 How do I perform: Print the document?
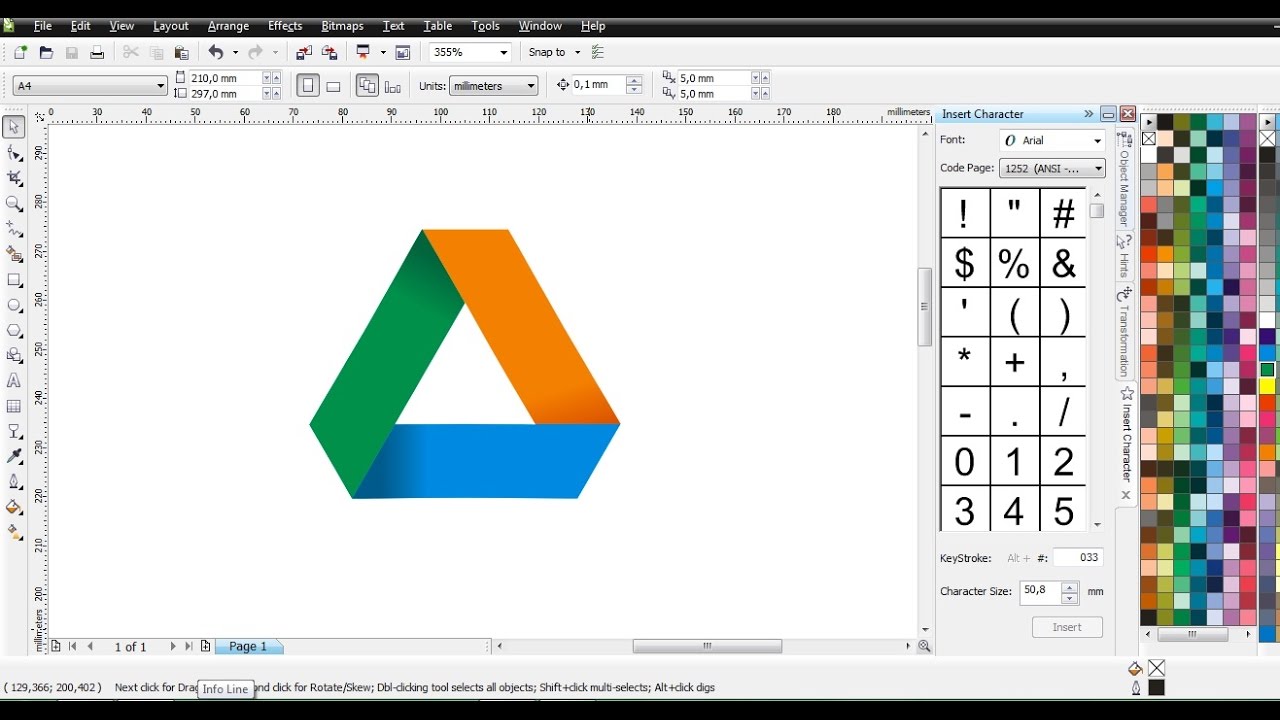97,52
